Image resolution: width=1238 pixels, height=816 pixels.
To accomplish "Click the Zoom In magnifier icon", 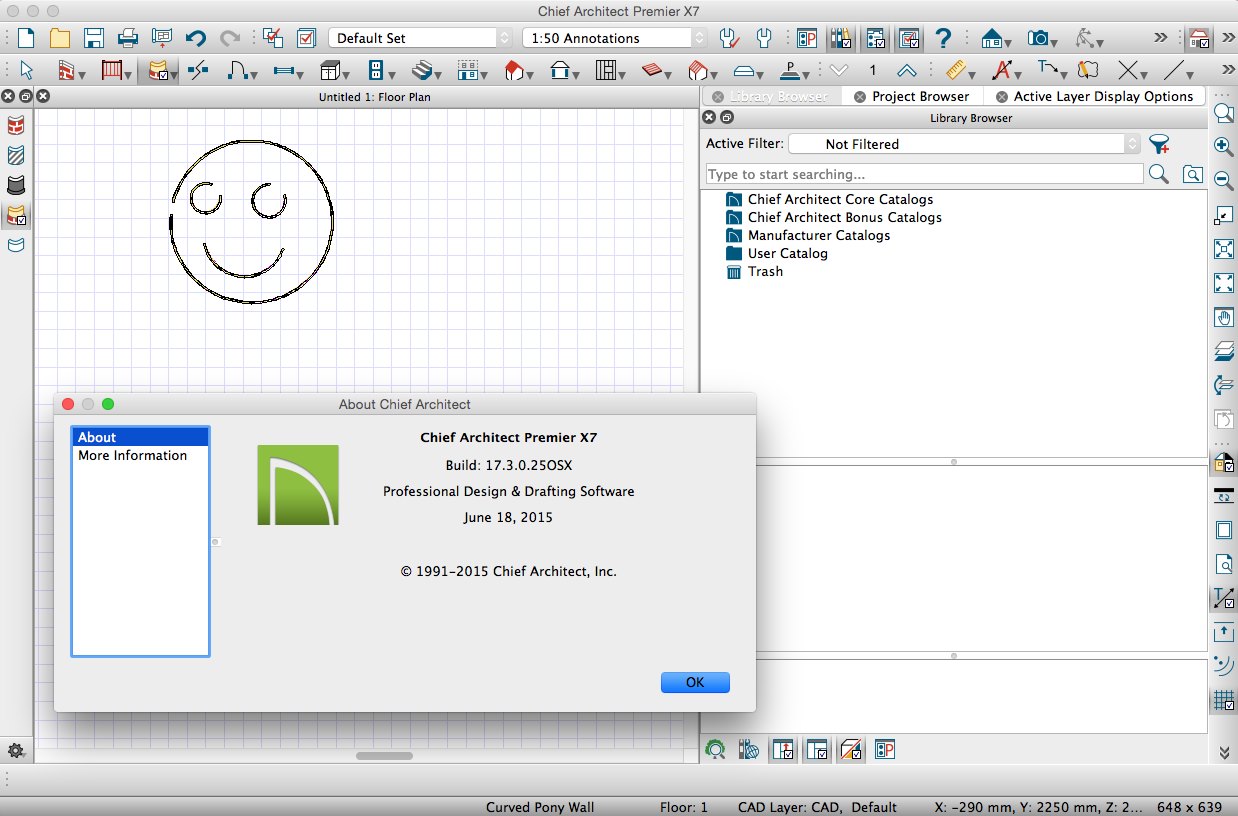I will pyautogui.click(x=1222, y=146).
